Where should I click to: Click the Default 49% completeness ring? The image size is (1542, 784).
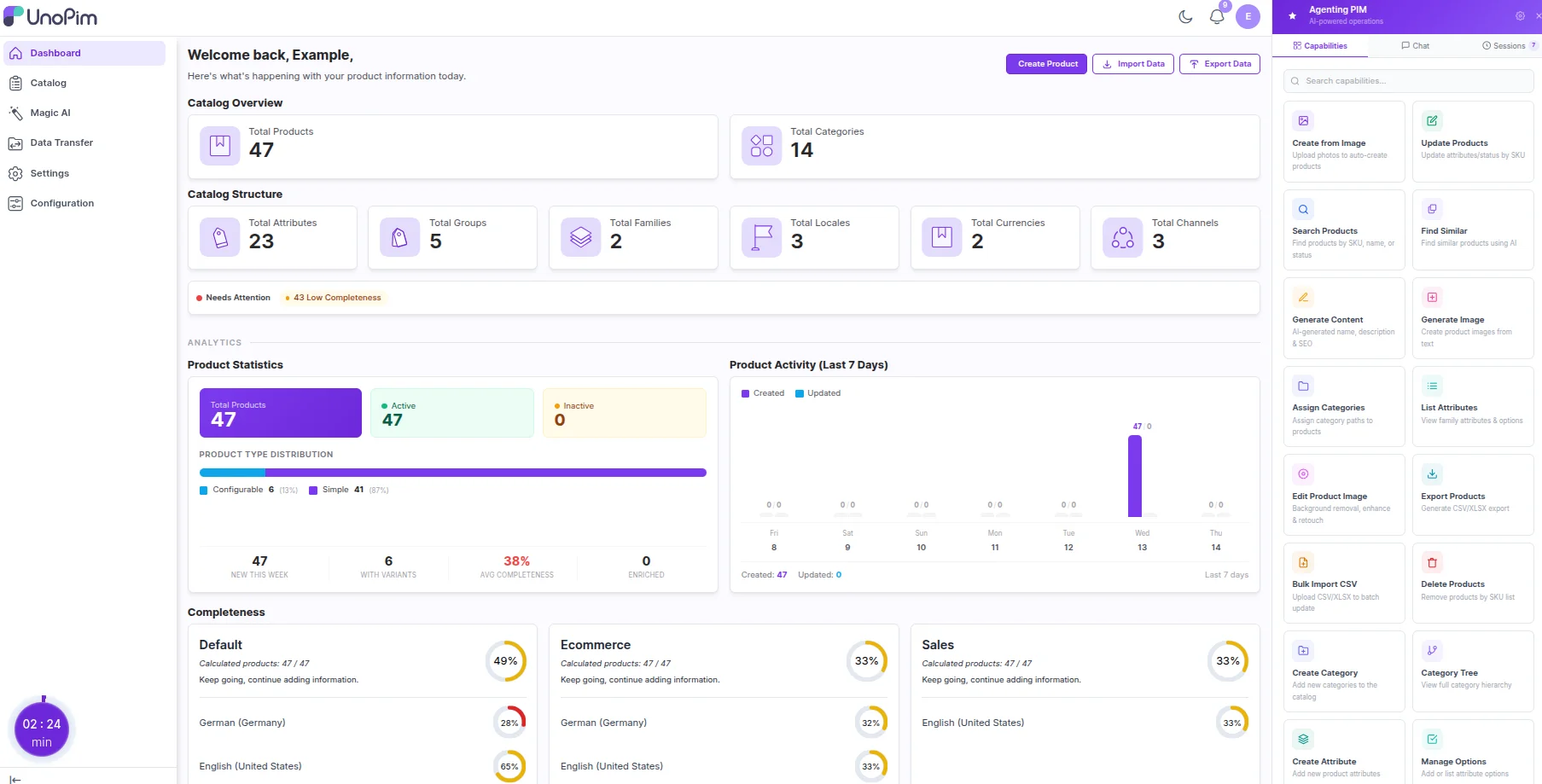(505, 661)
